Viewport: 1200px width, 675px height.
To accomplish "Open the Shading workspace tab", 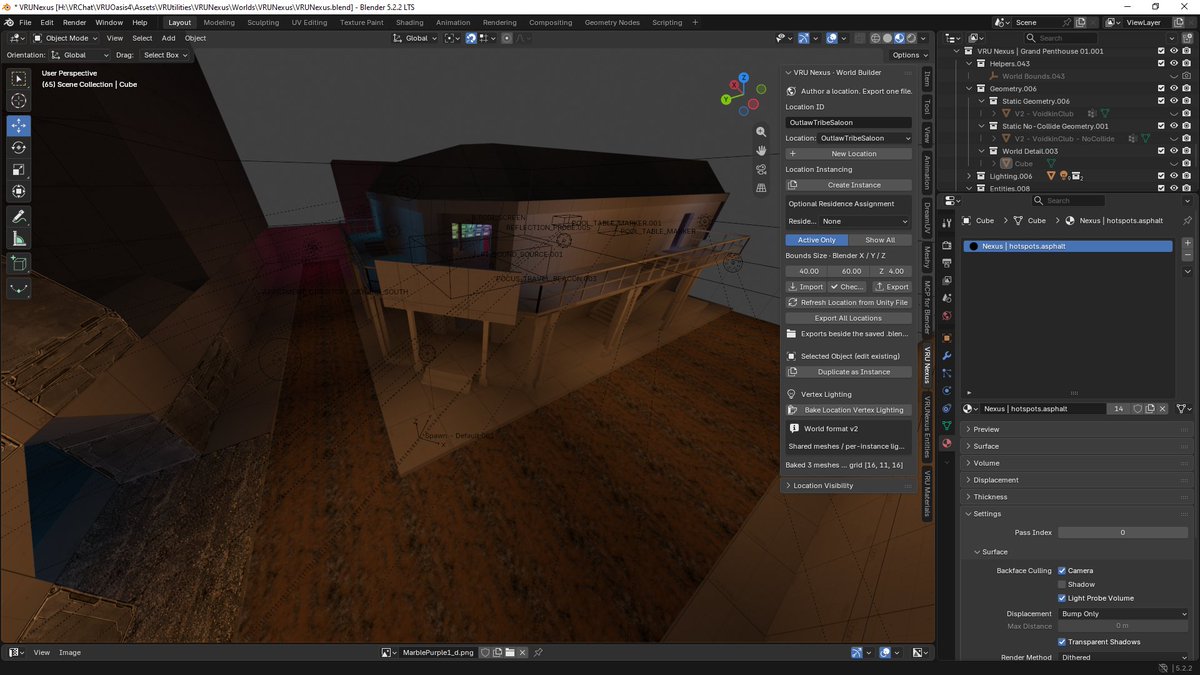I will pyautogui.click(x=409, y=22).
